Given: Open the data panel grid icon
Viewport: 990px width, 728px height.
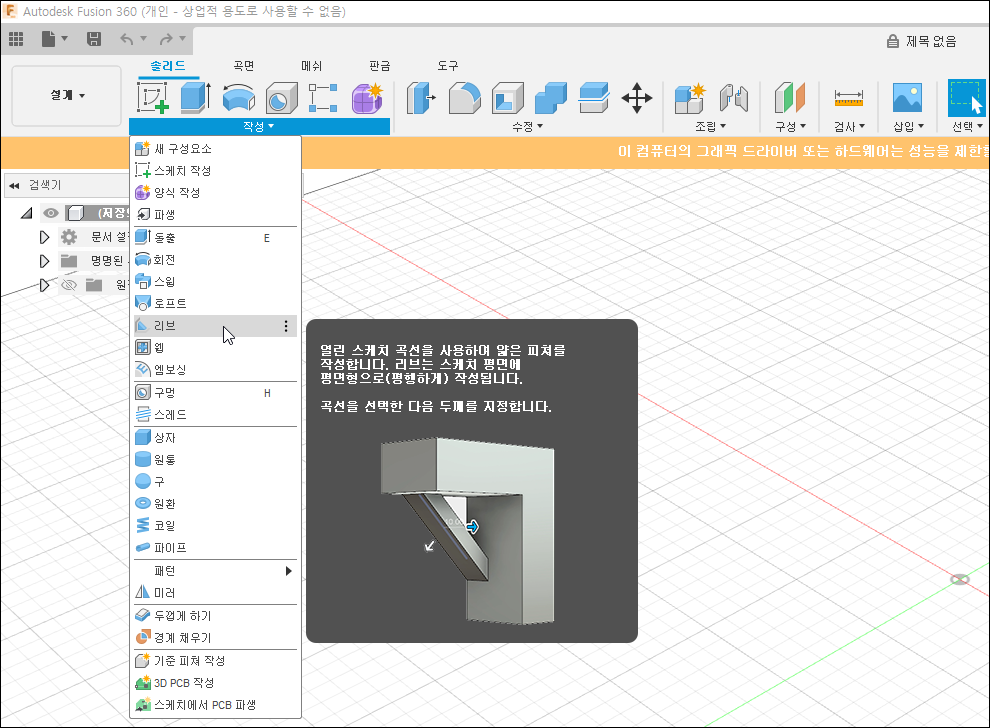Looking at the screenshot, I should 16,39.
